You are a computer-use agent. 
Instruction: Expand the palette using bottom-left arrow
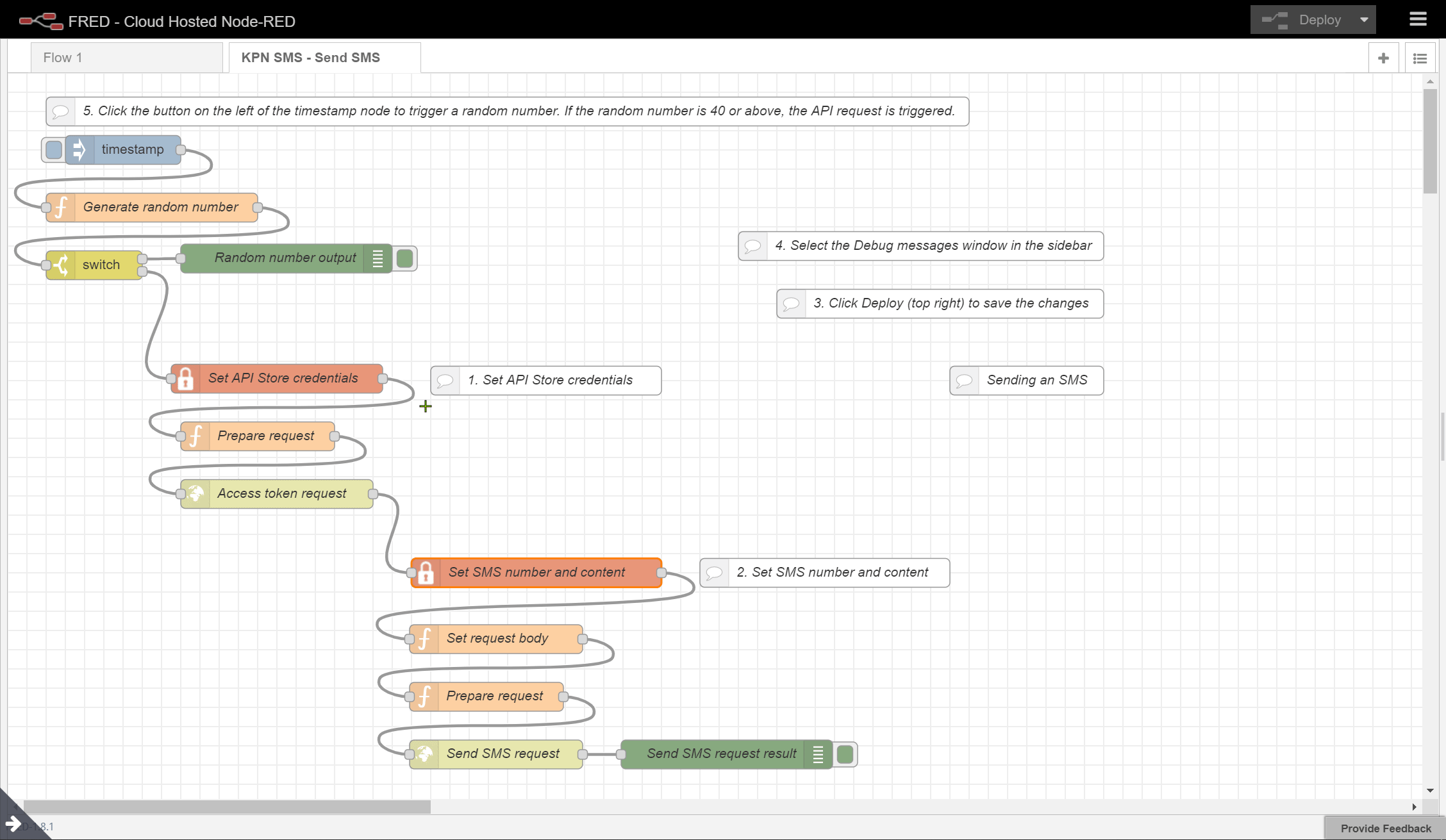point(12,823)
